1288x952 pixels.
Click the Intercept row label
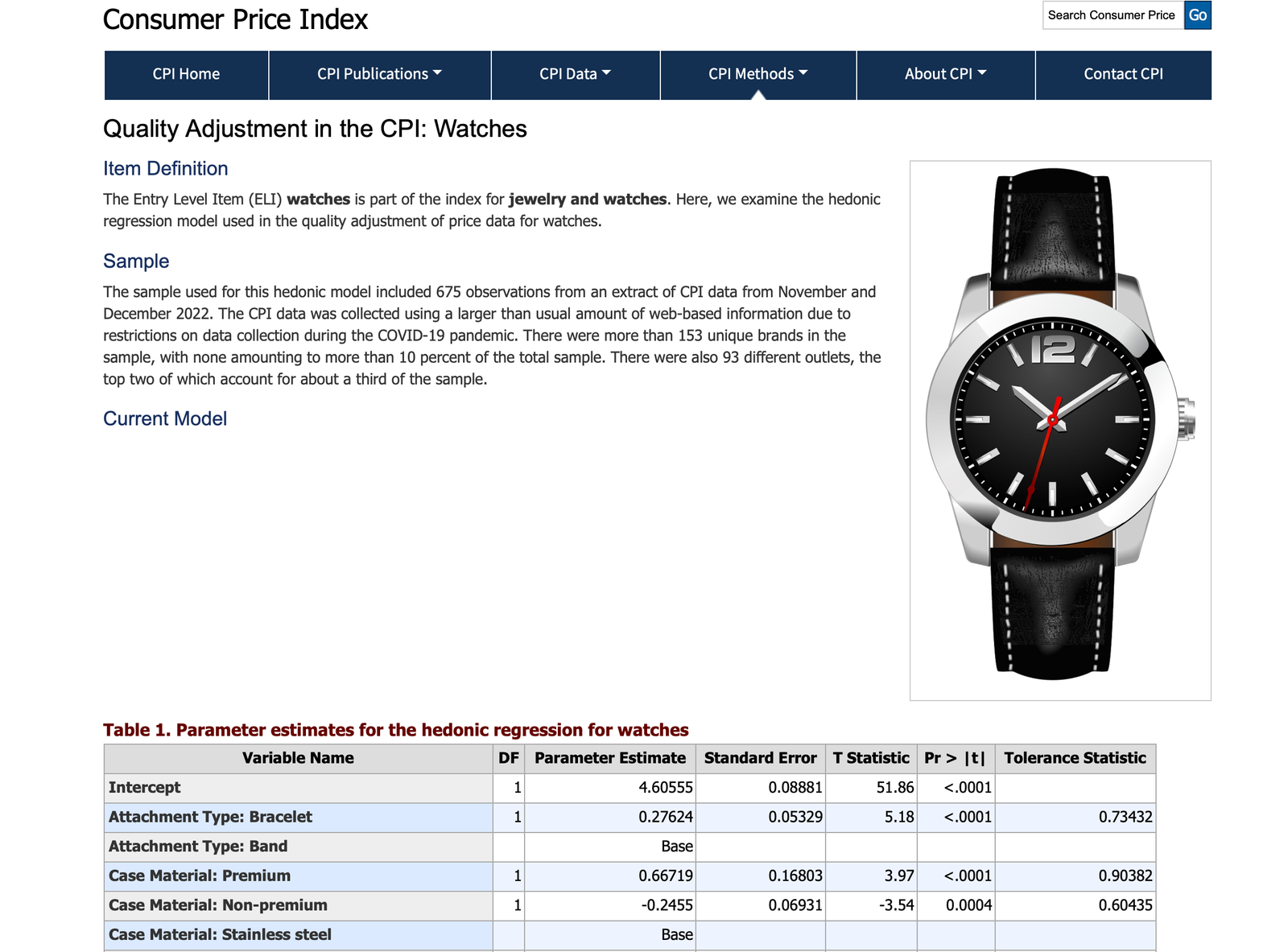pyautogui.click(x=145, y=788)
